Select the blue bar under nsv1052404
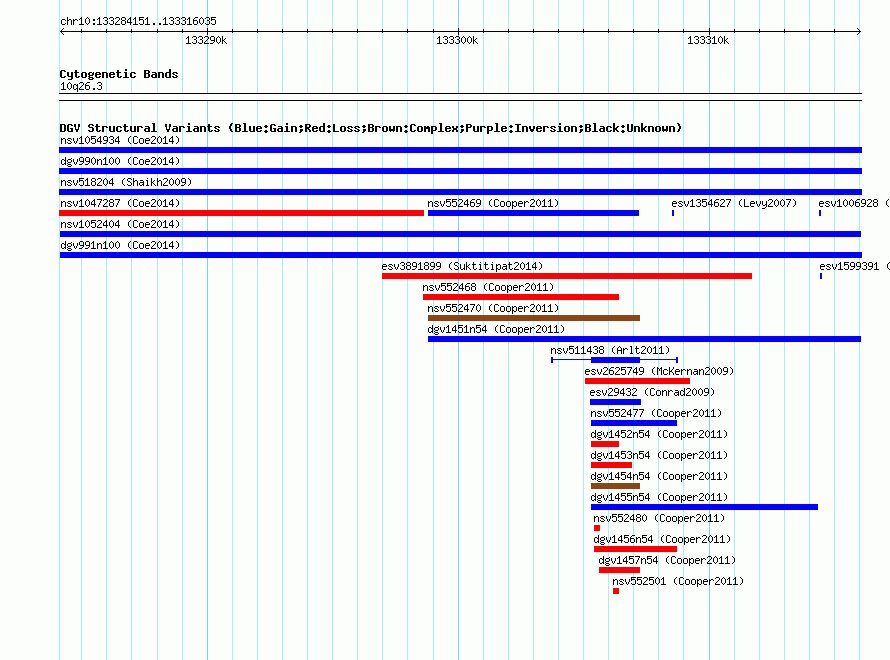 [460, 234]
